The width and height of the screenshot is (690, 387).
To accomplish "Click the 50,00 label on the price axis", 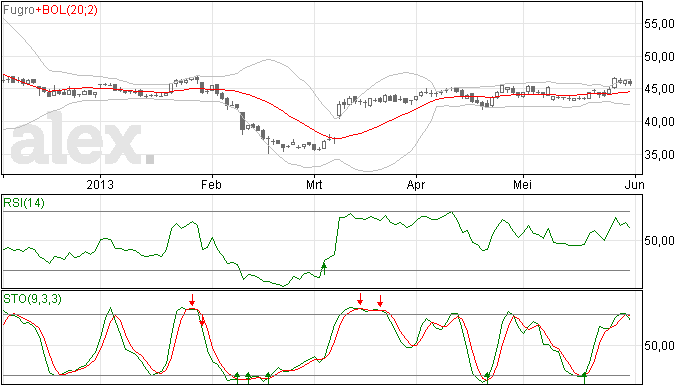I will (660, 57).
